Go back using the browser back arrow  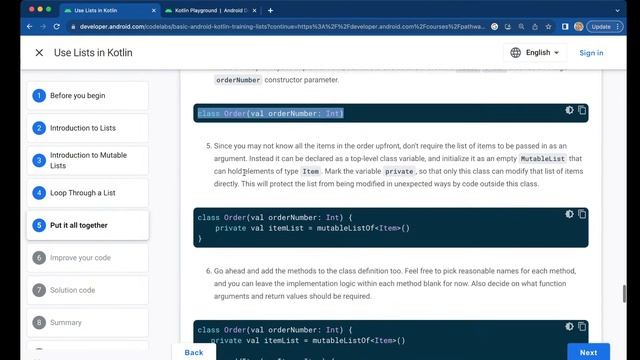29,27
